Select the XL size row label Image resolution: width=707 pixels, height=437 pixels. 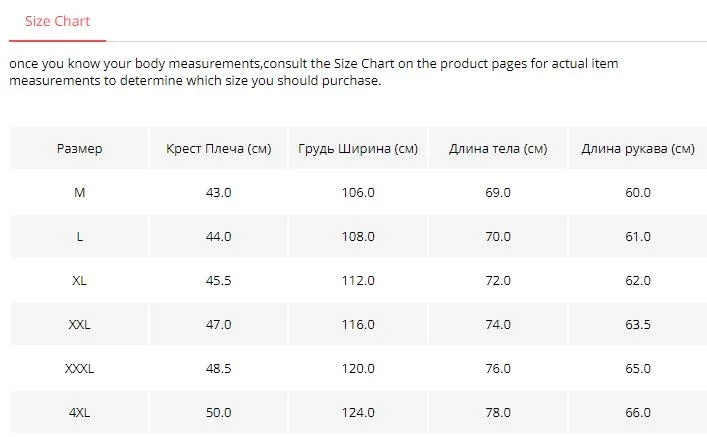tap(79, 281)
